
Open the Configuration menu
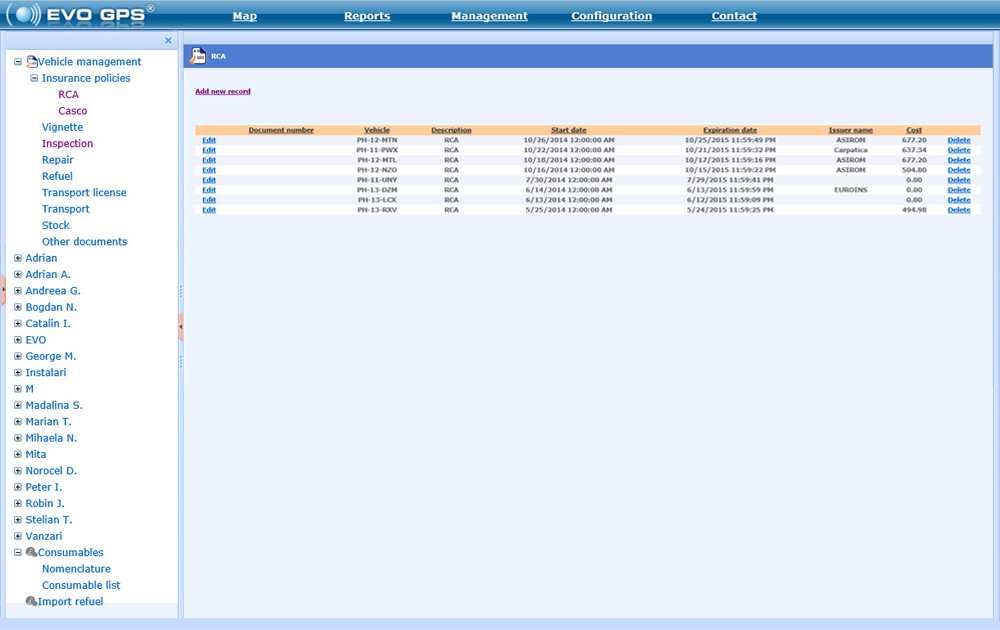611,16
